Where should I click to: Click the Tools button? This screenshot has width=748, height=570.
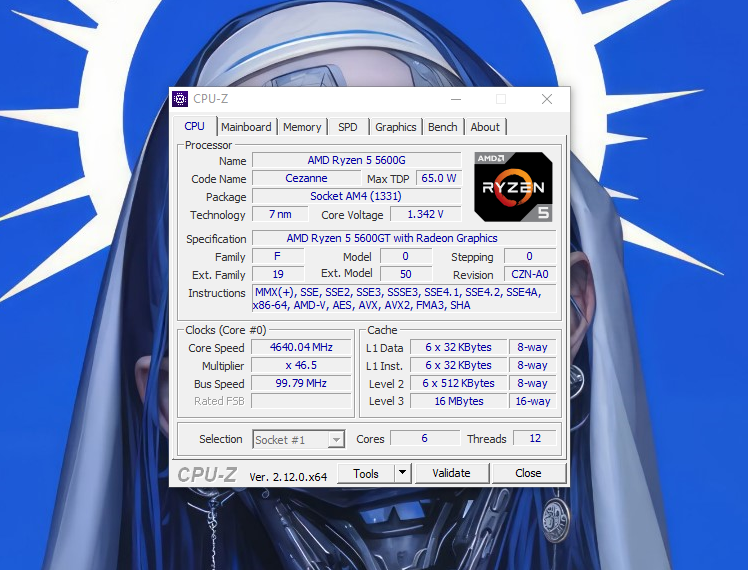[x=366, y=473]
